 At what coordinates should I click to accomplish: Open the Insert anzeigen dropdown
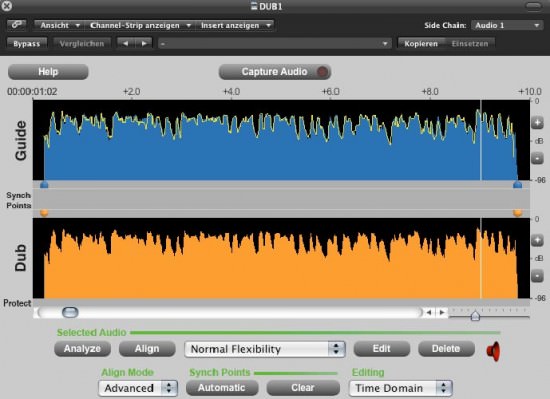(x=235, y=25)
